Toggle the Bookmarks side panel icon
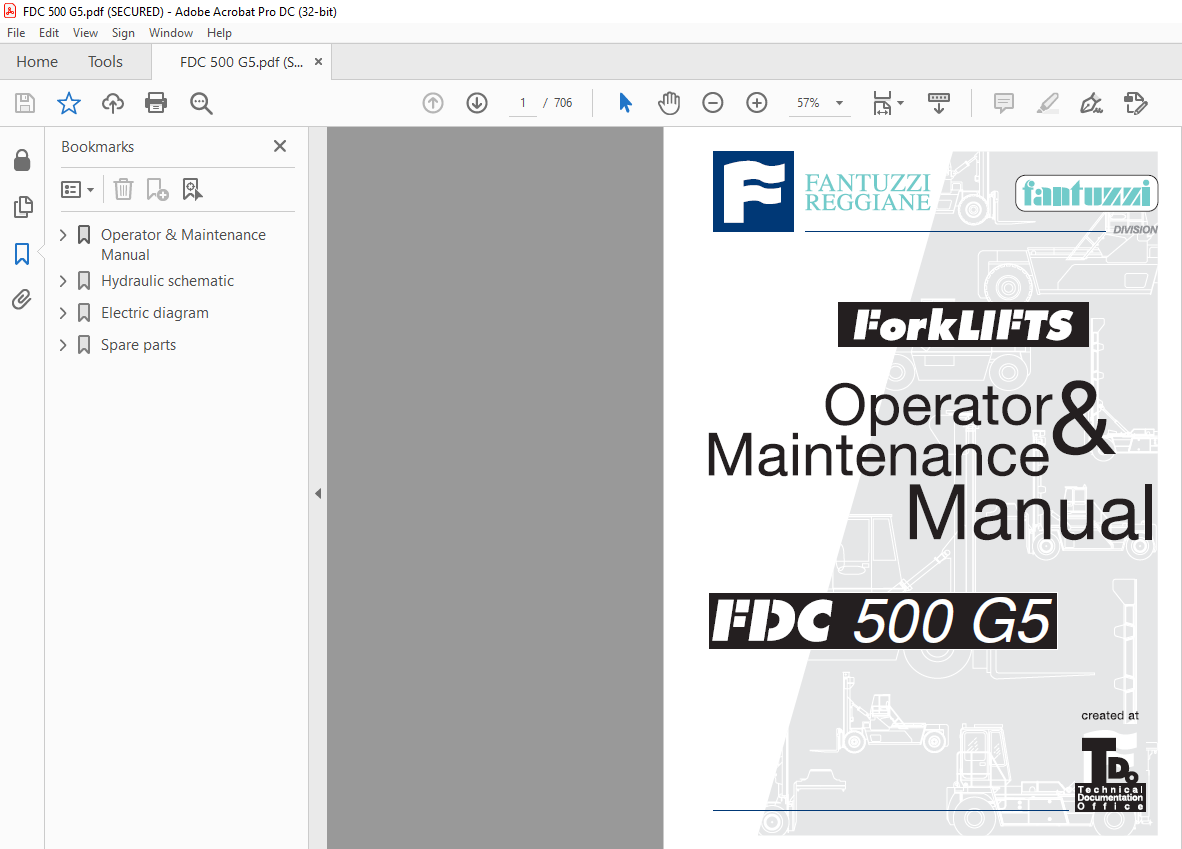The height and width of the screenshot is (849, 1182). click(22, 253)
